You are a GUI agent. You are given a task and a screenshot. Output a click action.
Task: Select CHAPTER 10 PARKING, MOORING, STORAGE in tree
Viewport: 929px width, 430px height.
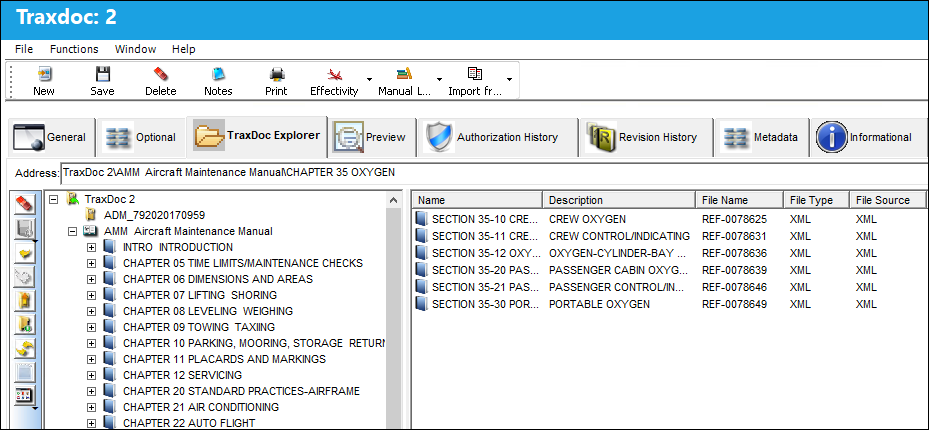(254, 344)
